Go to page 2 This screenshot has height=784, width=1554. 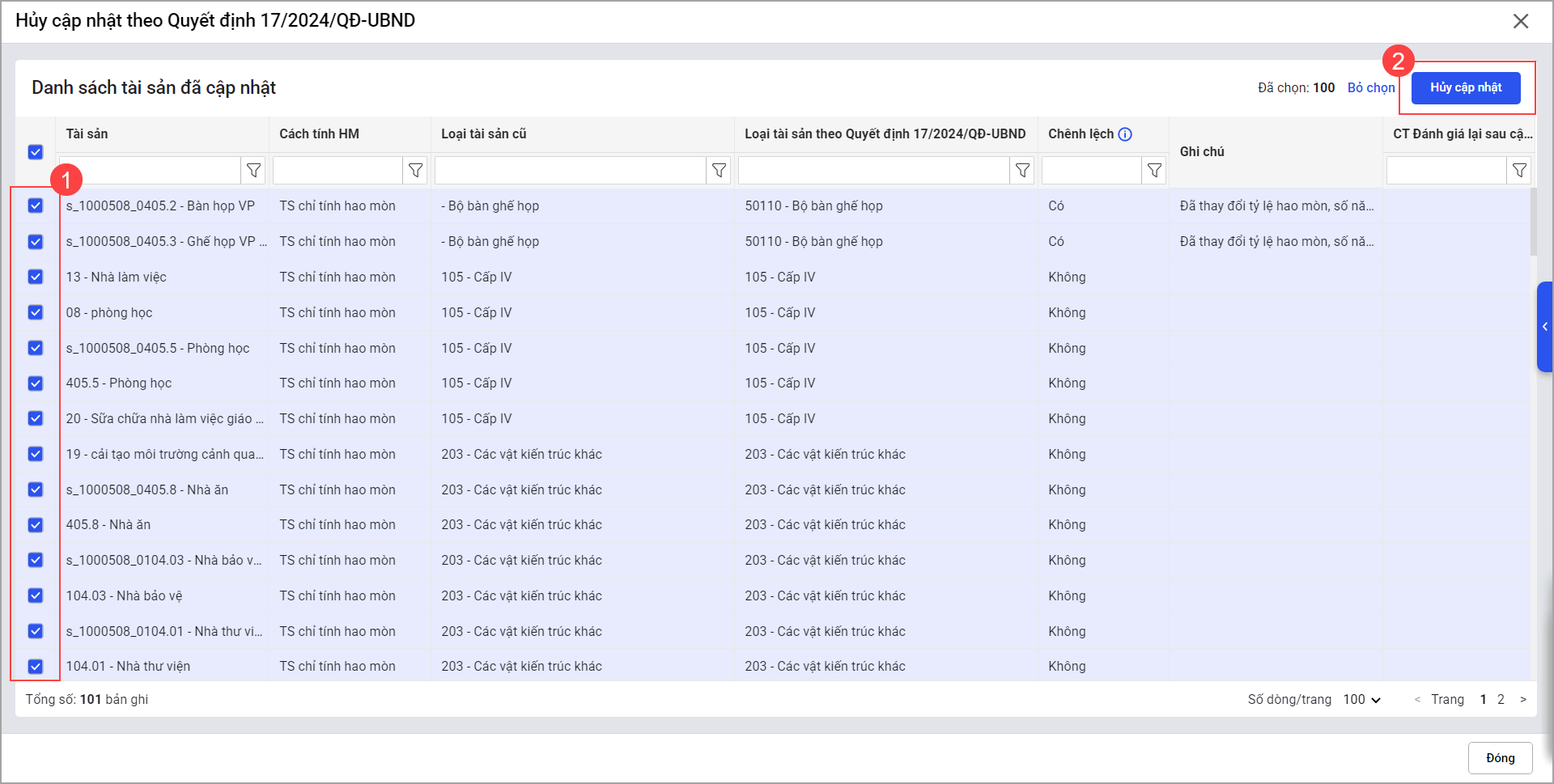click(x=1501, y=699)
